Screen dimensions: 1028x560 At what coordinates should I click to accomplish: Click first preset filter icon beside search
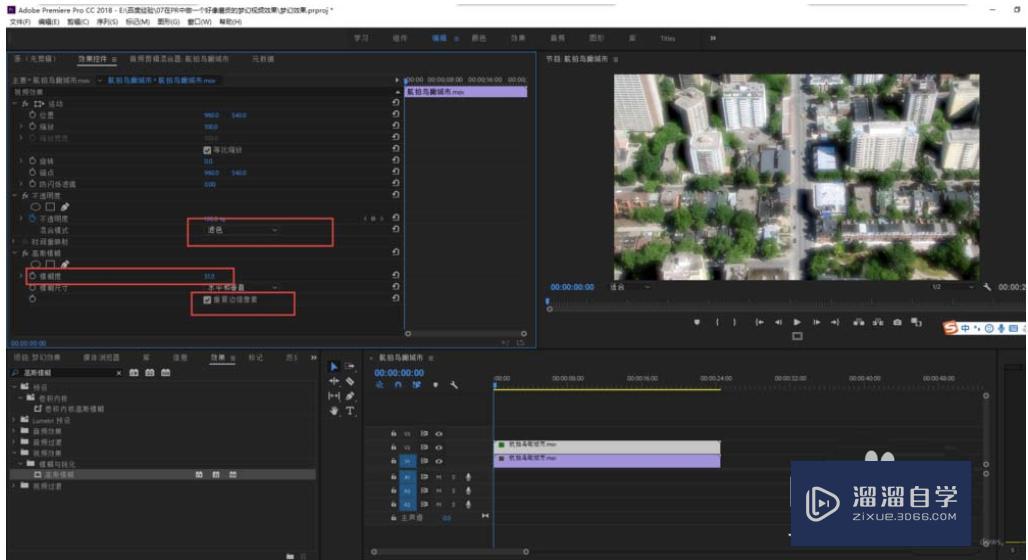pyautogui.click(x=134, y=372)
